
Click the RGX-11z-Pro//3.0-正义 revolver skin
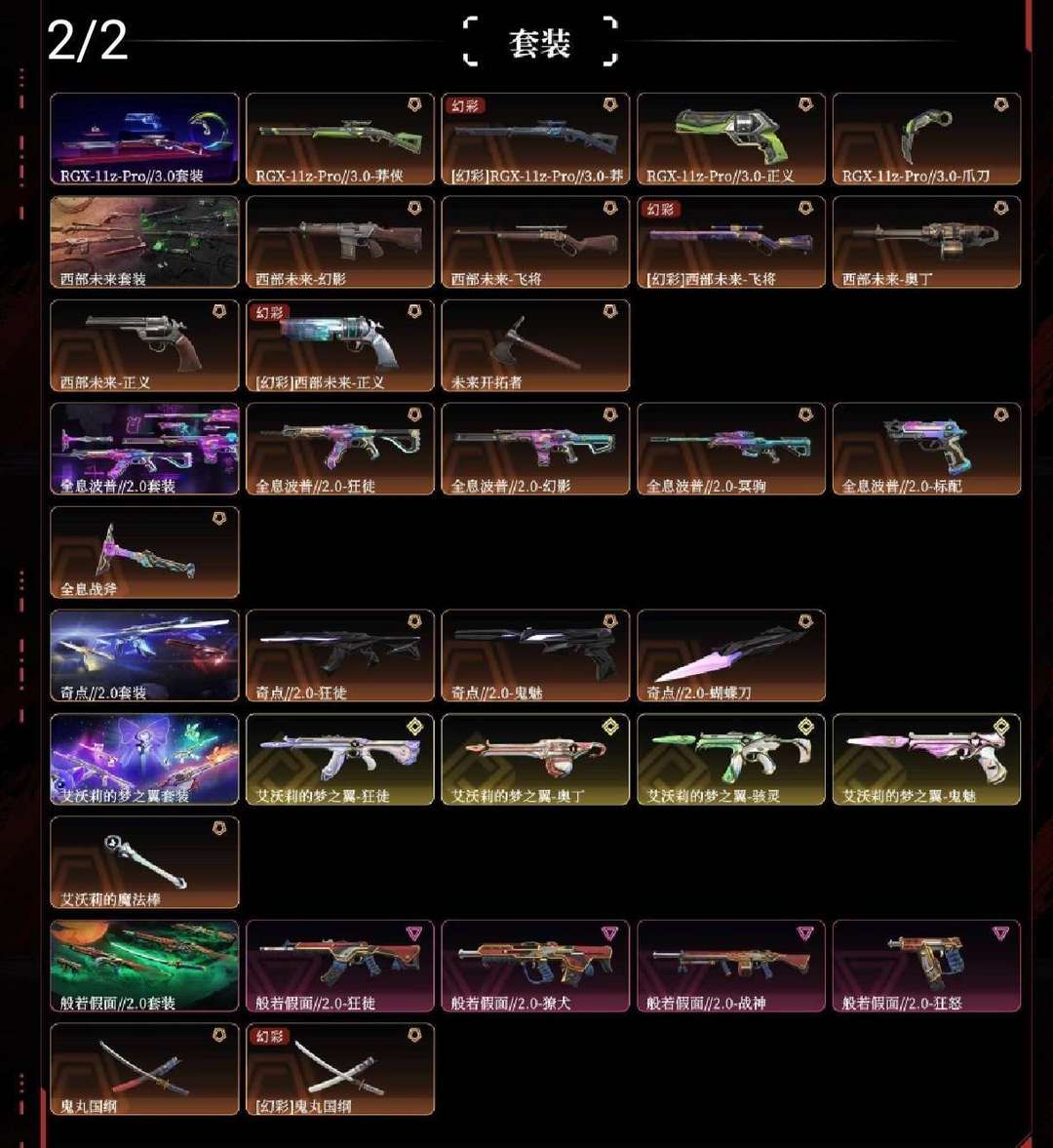[x=731, y=139]
